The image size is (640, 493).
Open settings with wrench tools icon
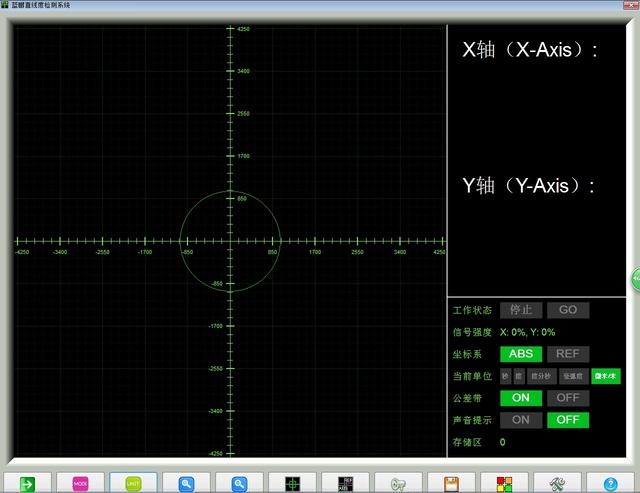(x=558, y=483)
